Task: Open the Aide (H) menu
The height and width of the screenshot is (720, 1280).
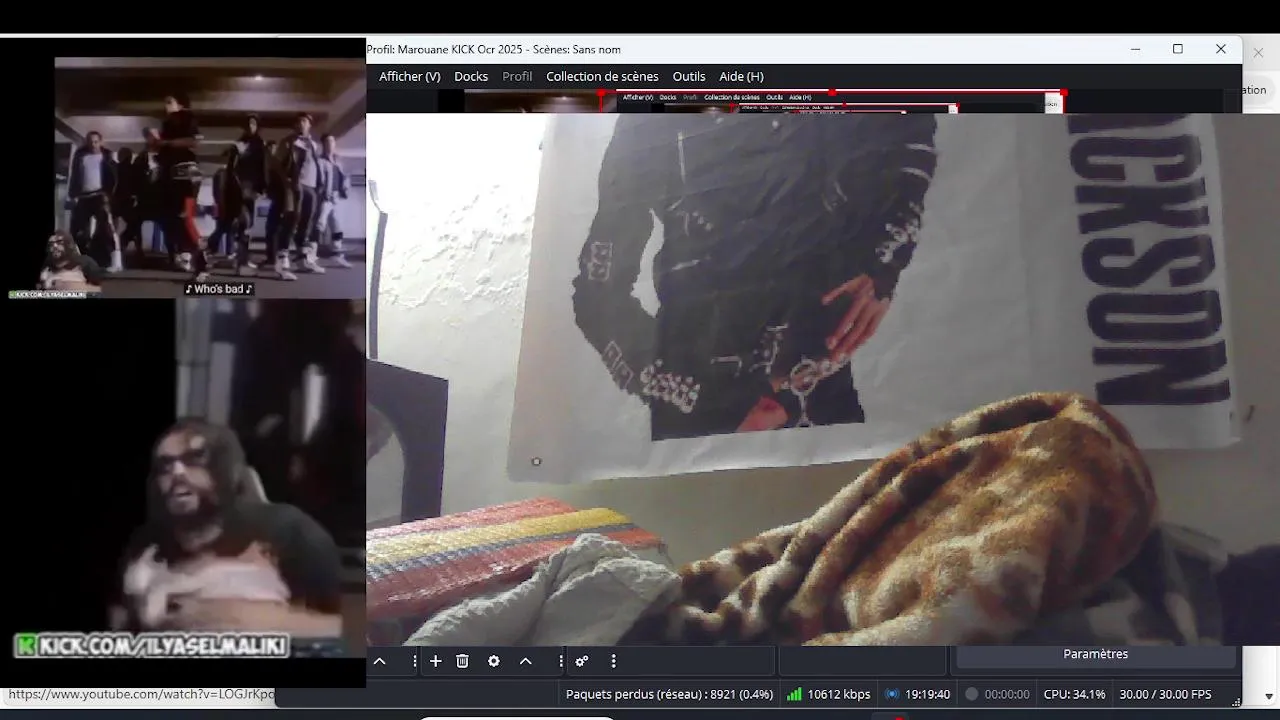Action: (741, 76)
